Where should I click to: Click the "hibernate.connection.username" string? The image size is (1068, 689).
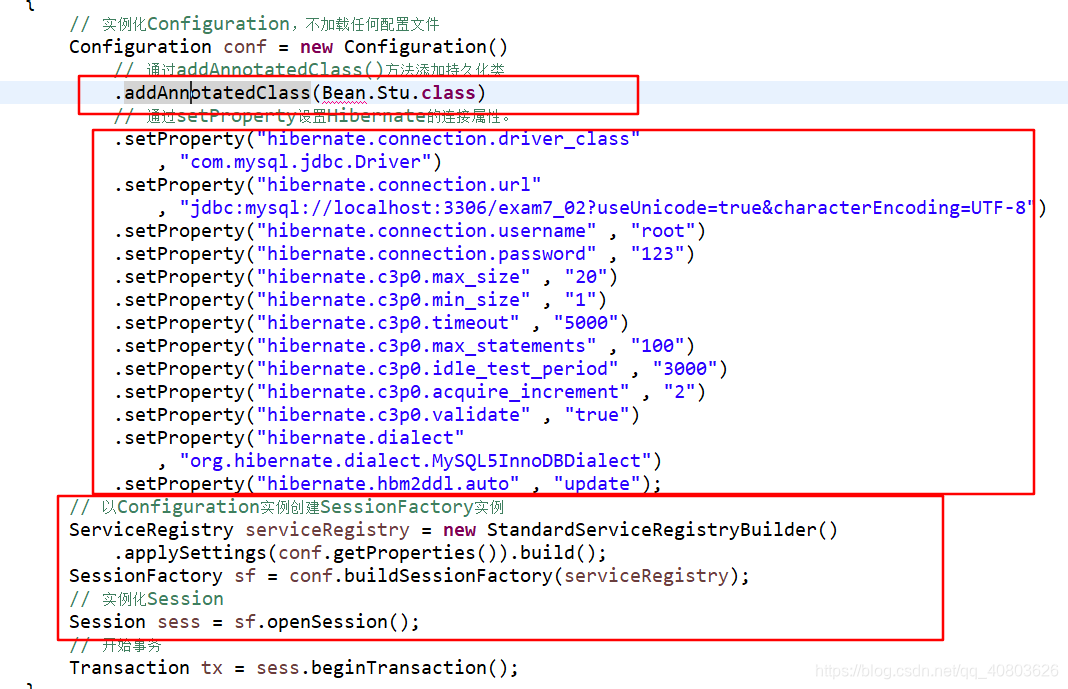[x=426, y=231]
